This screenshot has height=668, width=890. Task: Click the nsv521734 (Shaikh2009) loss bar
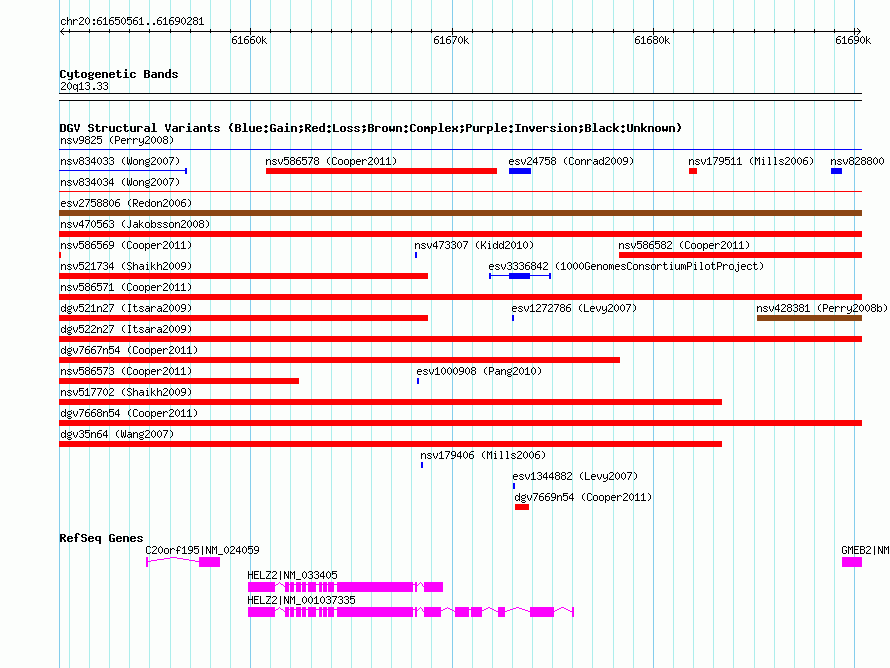click(x=244, y=276)
